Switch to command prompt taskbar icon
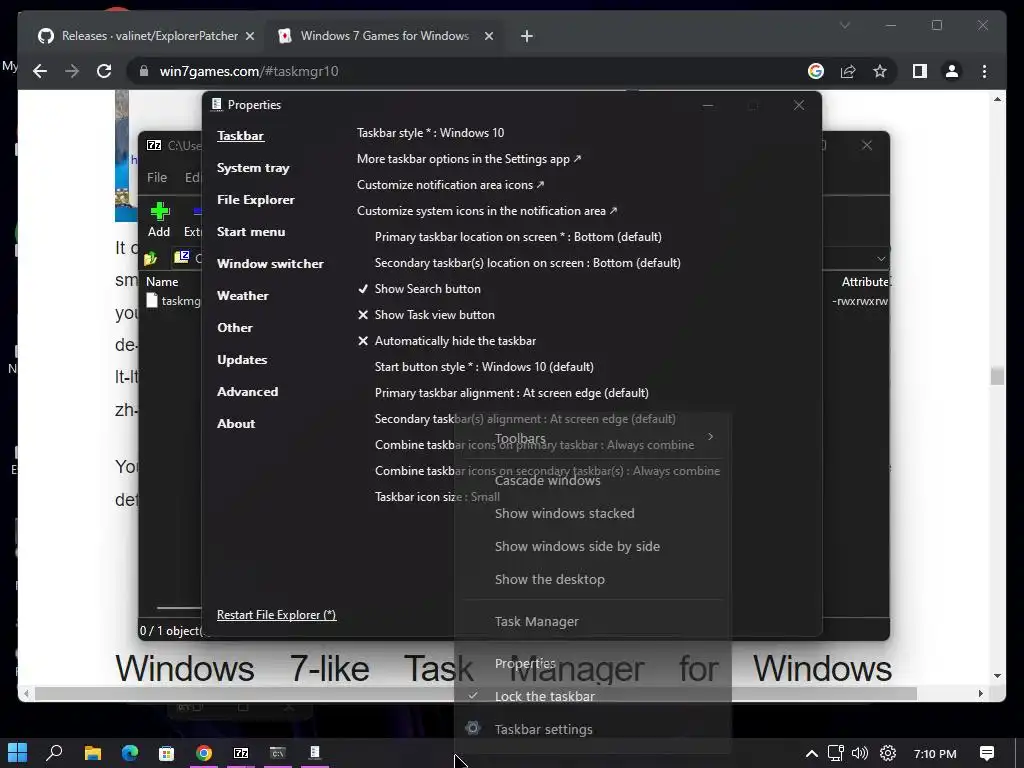Viewport: 1024px width, 768px height. point(278,753)
